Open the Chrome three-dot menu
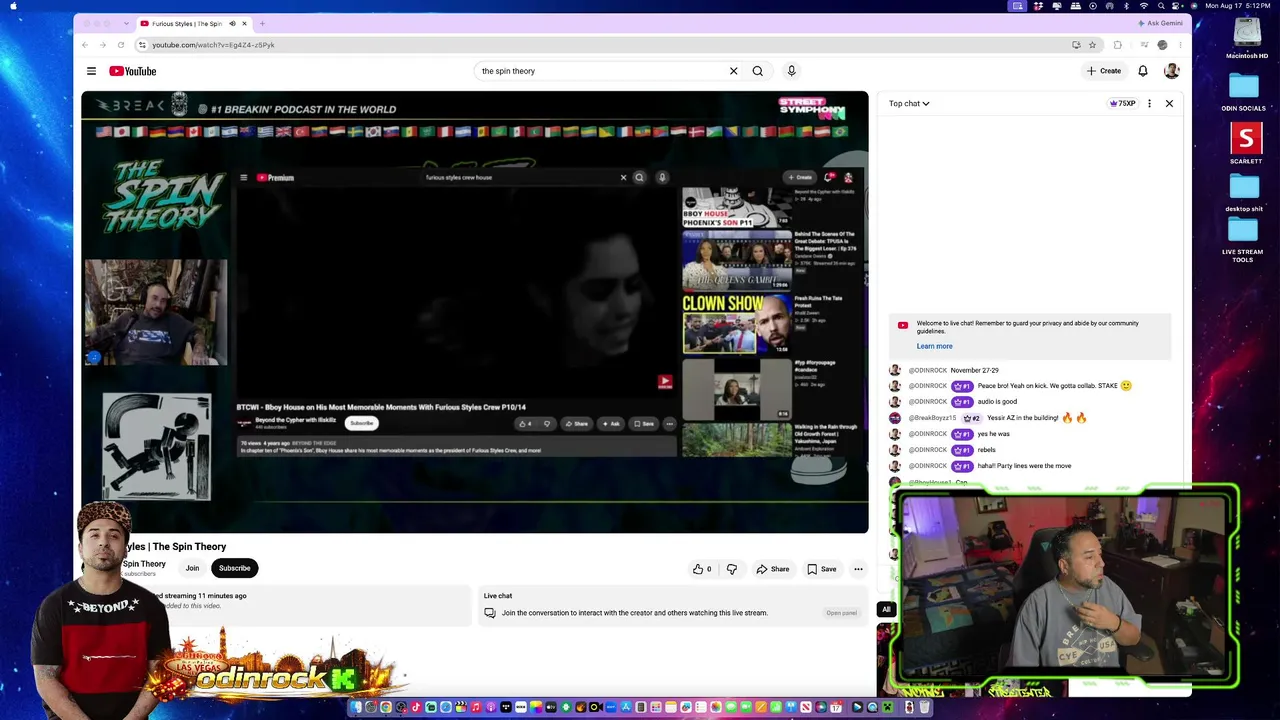Image resolution: width=1280 pixels, height=720 pixels. coord(1180,45)
